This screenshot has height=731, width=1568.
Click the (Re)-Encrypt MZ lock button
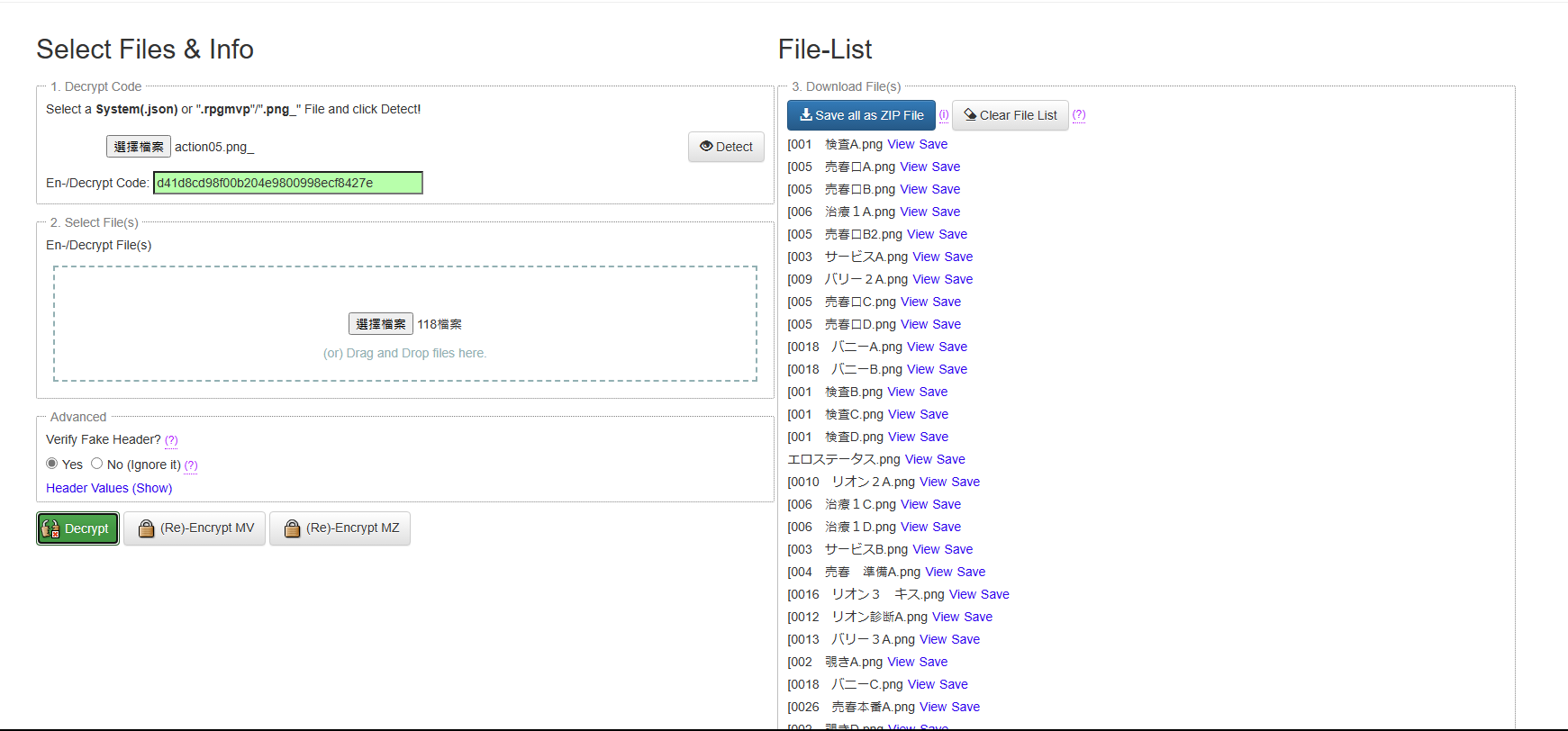pyautogui.click(x=340, y=528)
